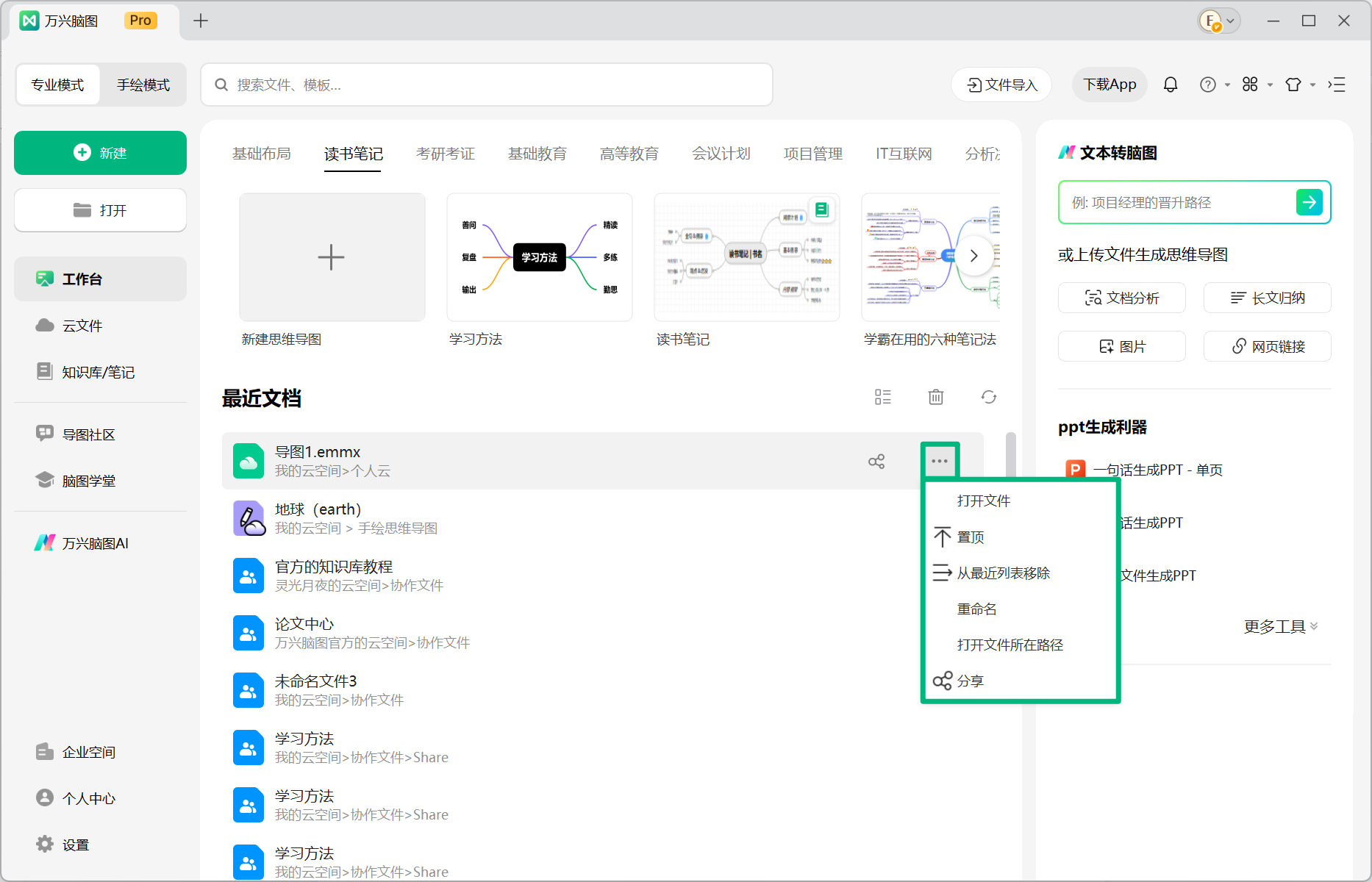Click the 导图1.emmx cloud file icon
Viewport: 1372px width, 882px height.
249,461
